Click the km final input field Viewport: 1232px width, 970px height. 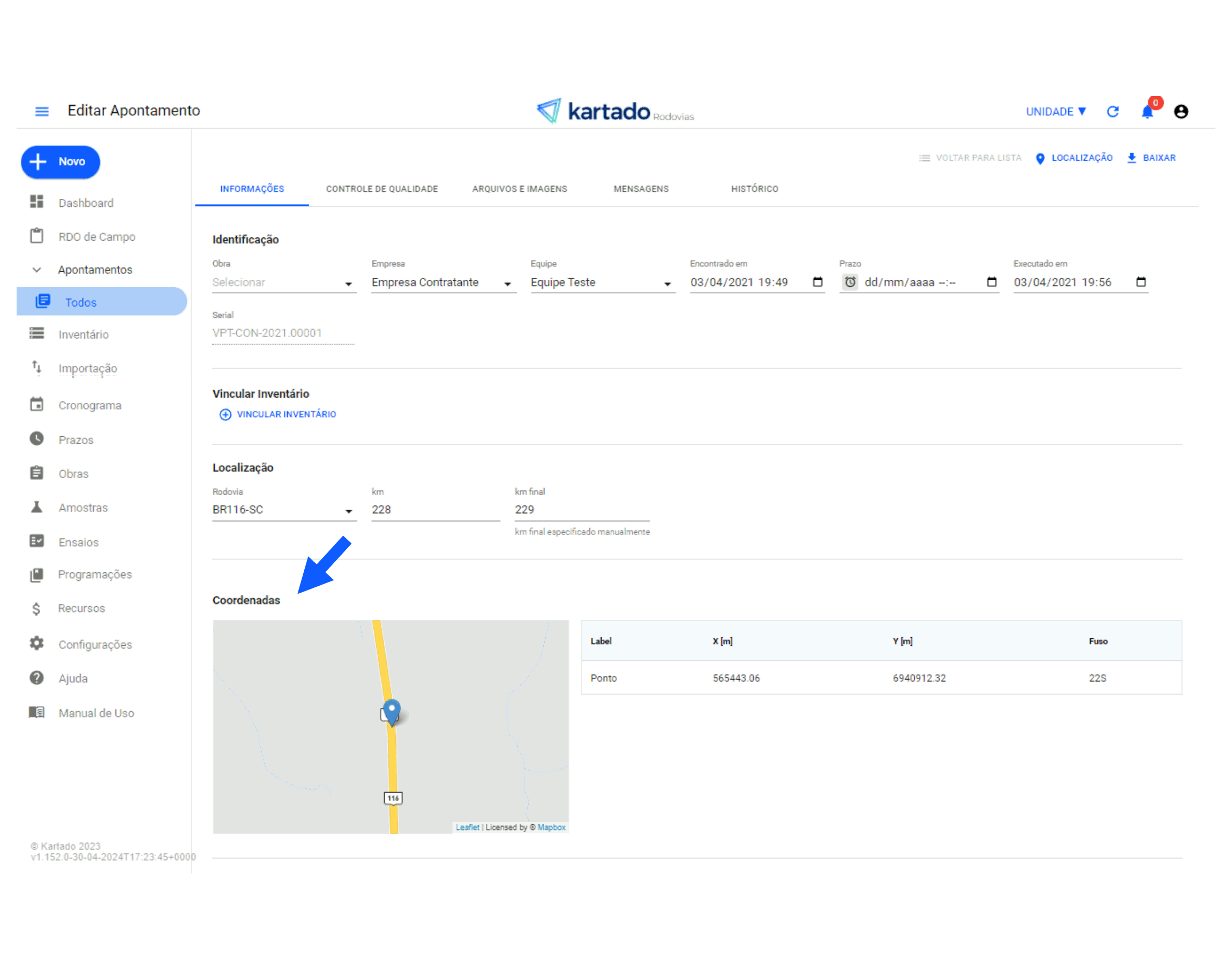click(581, 510)
